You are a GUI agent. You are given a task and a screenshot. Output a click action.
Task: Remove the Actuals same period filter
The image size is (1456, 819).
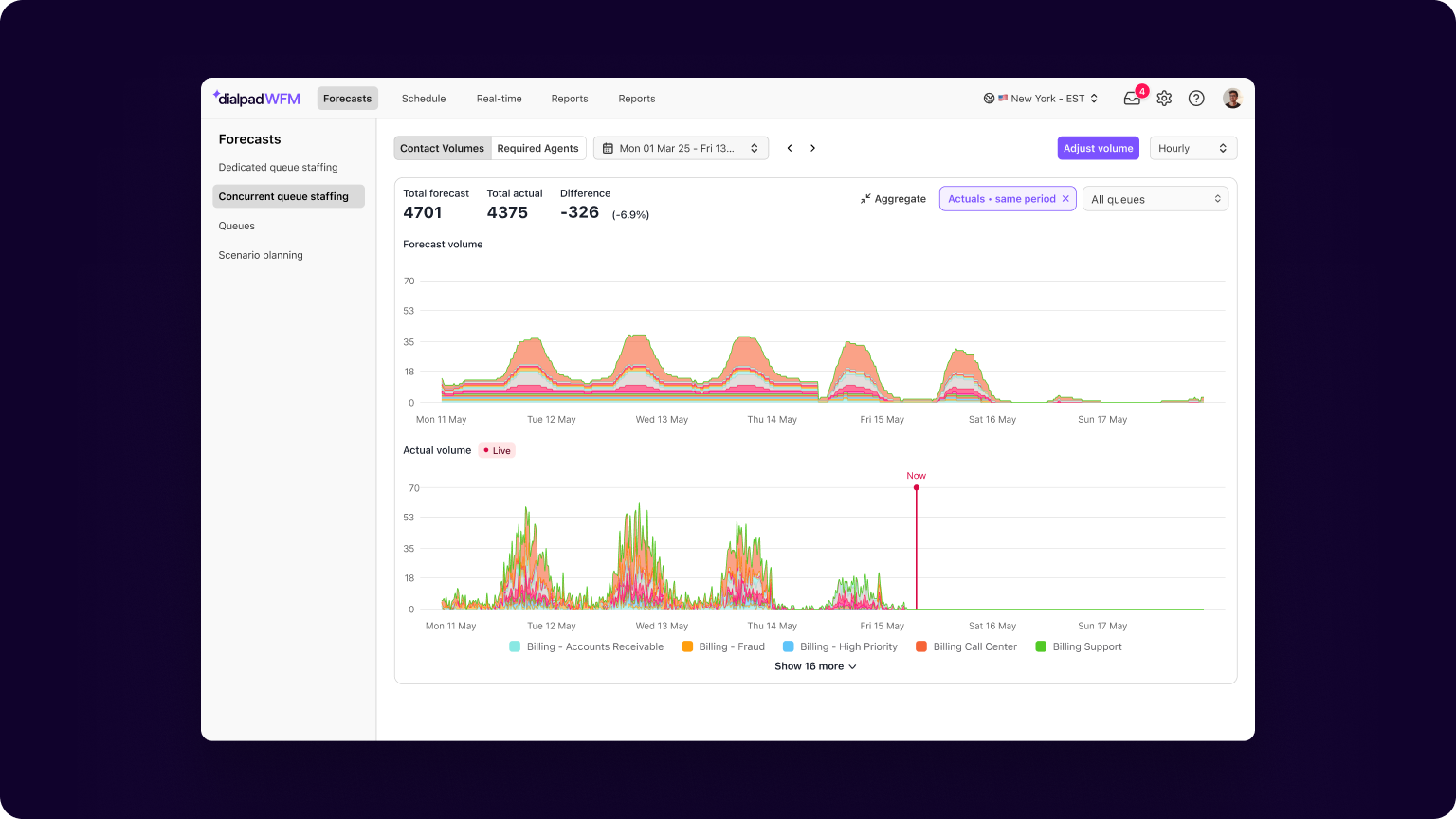point(1065,199)
